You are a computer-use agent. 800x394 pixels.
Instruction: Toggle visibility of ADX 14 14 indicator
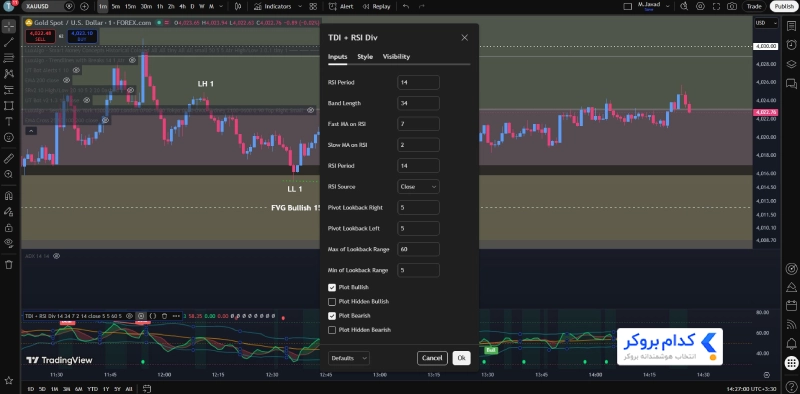point(57,256)
